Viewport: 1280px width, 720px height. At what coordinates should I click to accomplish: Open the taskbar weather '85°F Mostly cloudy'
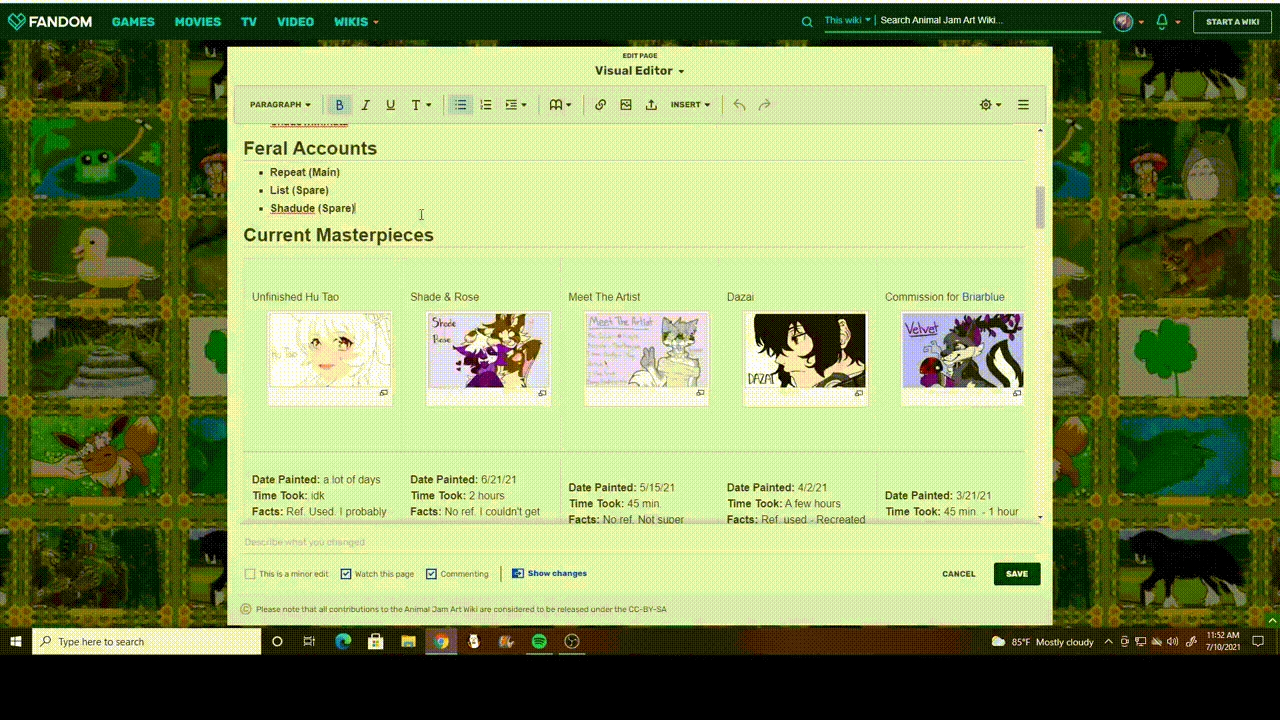(x=1042, y=642)
